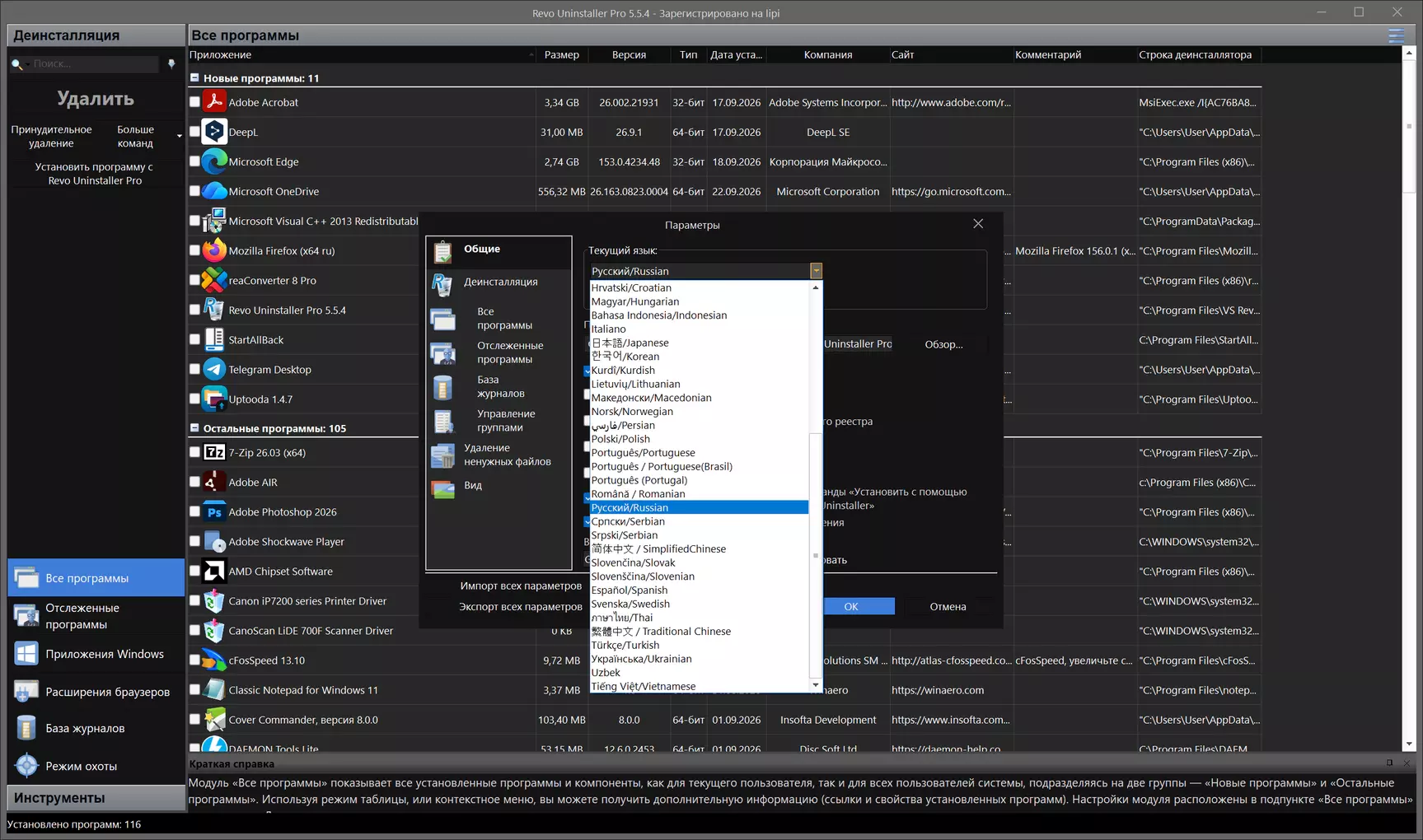
Task: Click the AMD Chipset Software icon
Action: [214, 571]
